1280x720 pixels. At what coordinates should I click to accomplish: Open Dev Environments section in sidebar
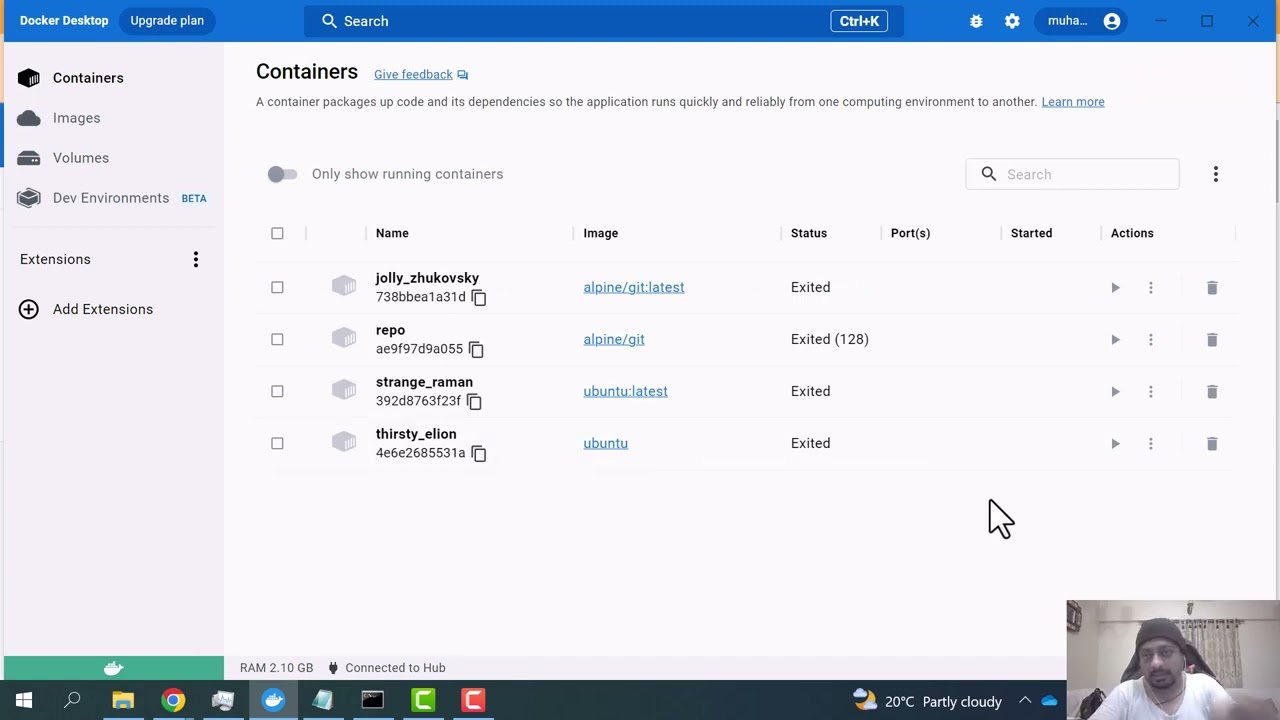[112, 198]
